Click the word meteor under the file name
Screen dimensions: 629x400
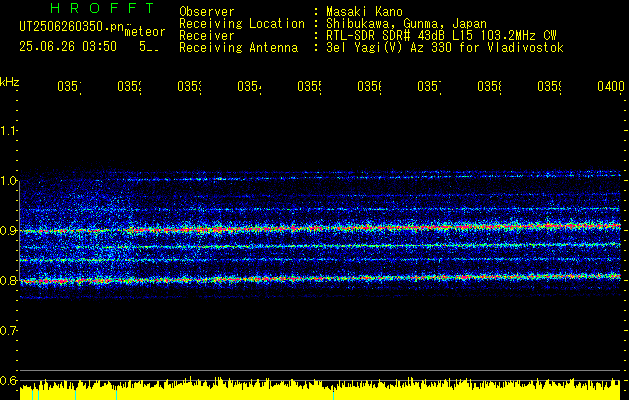point(144,32)
